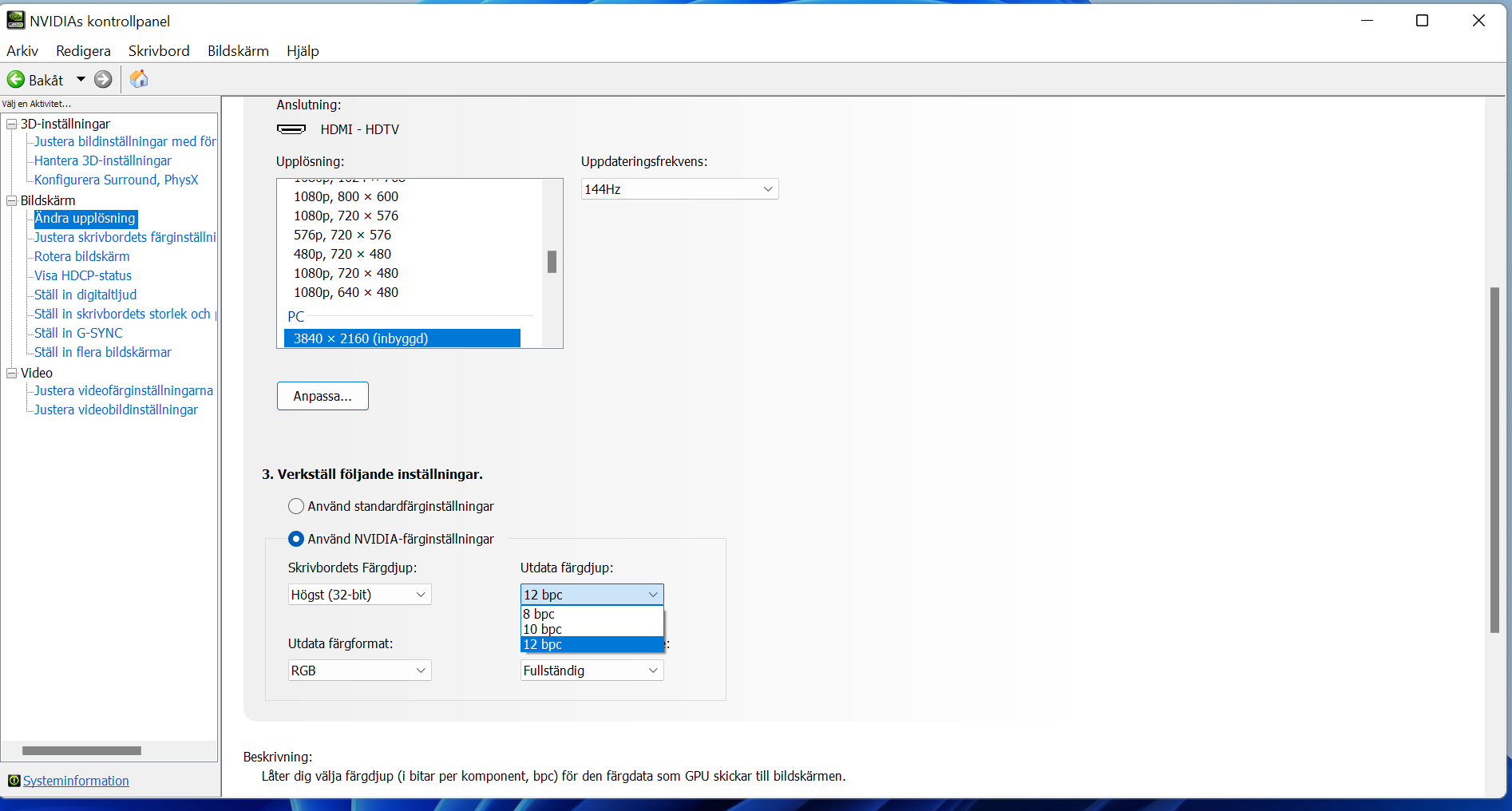Open the Utdata färgformat RGB dropdown
Screen dimensions: 1512x811
359,671
